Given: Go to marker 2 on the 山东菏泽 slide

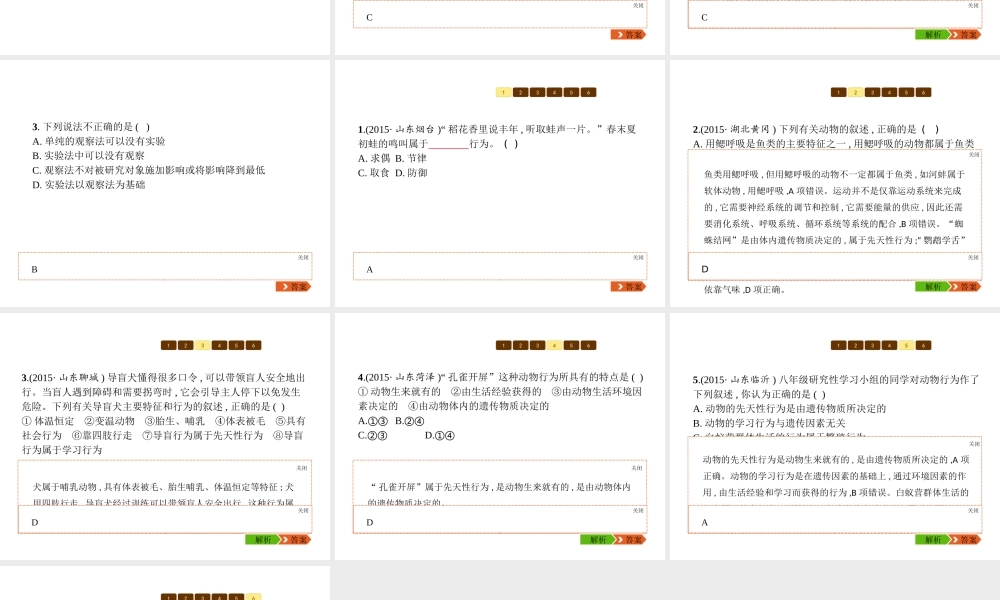Looking at the screenshot, I should (520, 346).
